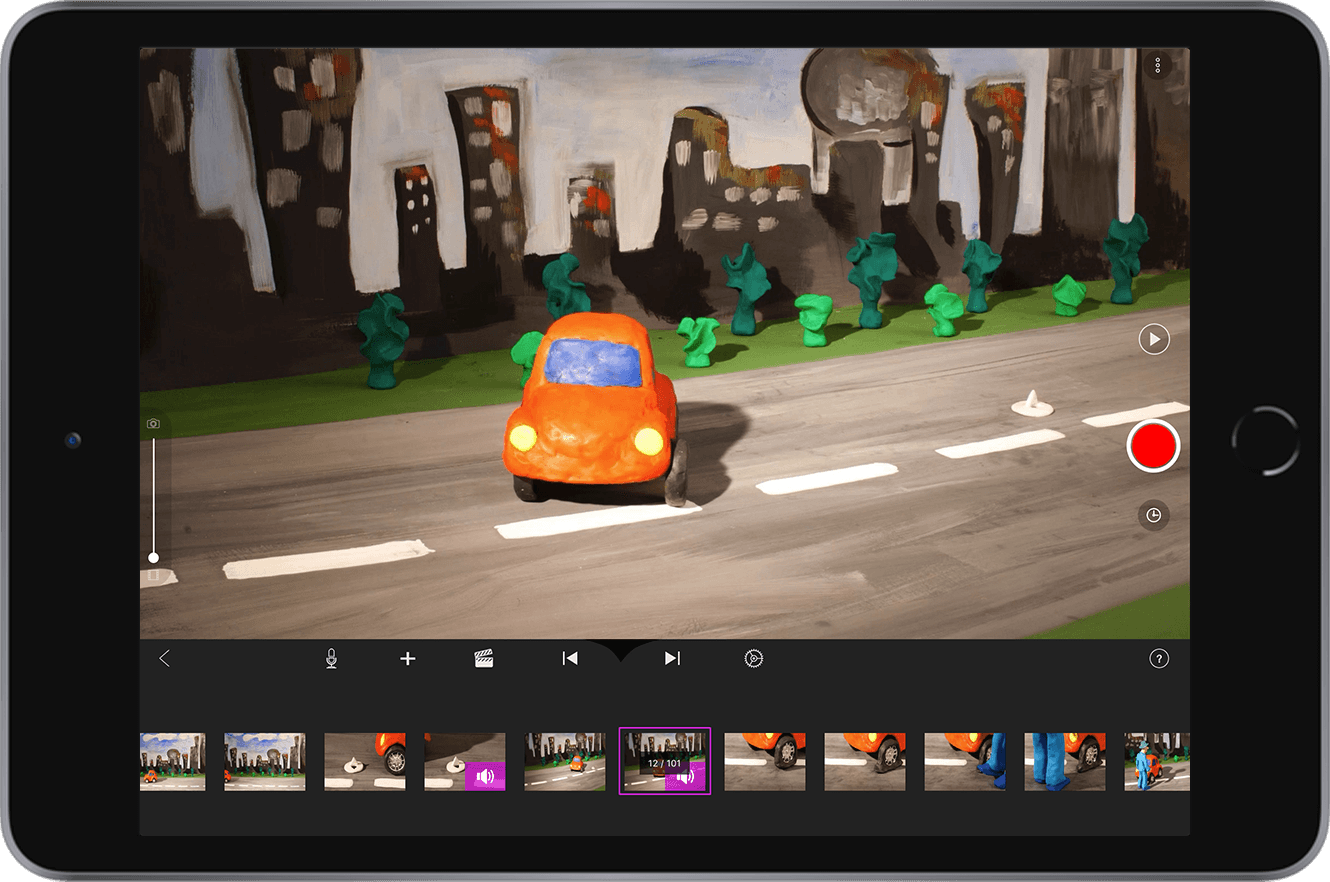
Task: Open help with the question mark
Action: tap(1158, 658)
